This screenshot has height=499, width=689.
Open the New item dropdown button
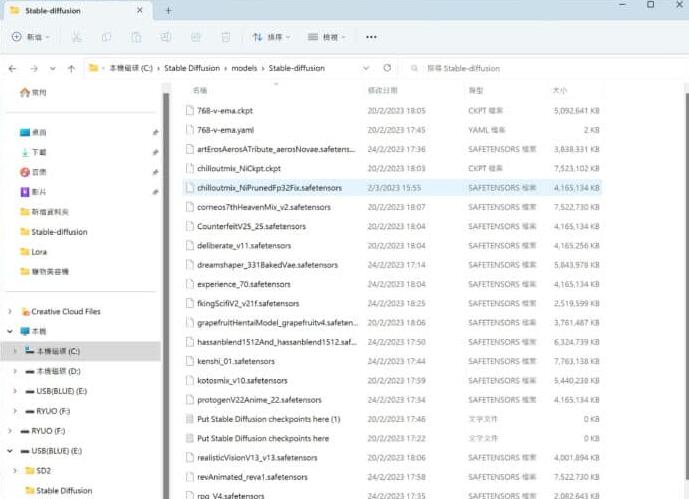[x=31, y=37]
